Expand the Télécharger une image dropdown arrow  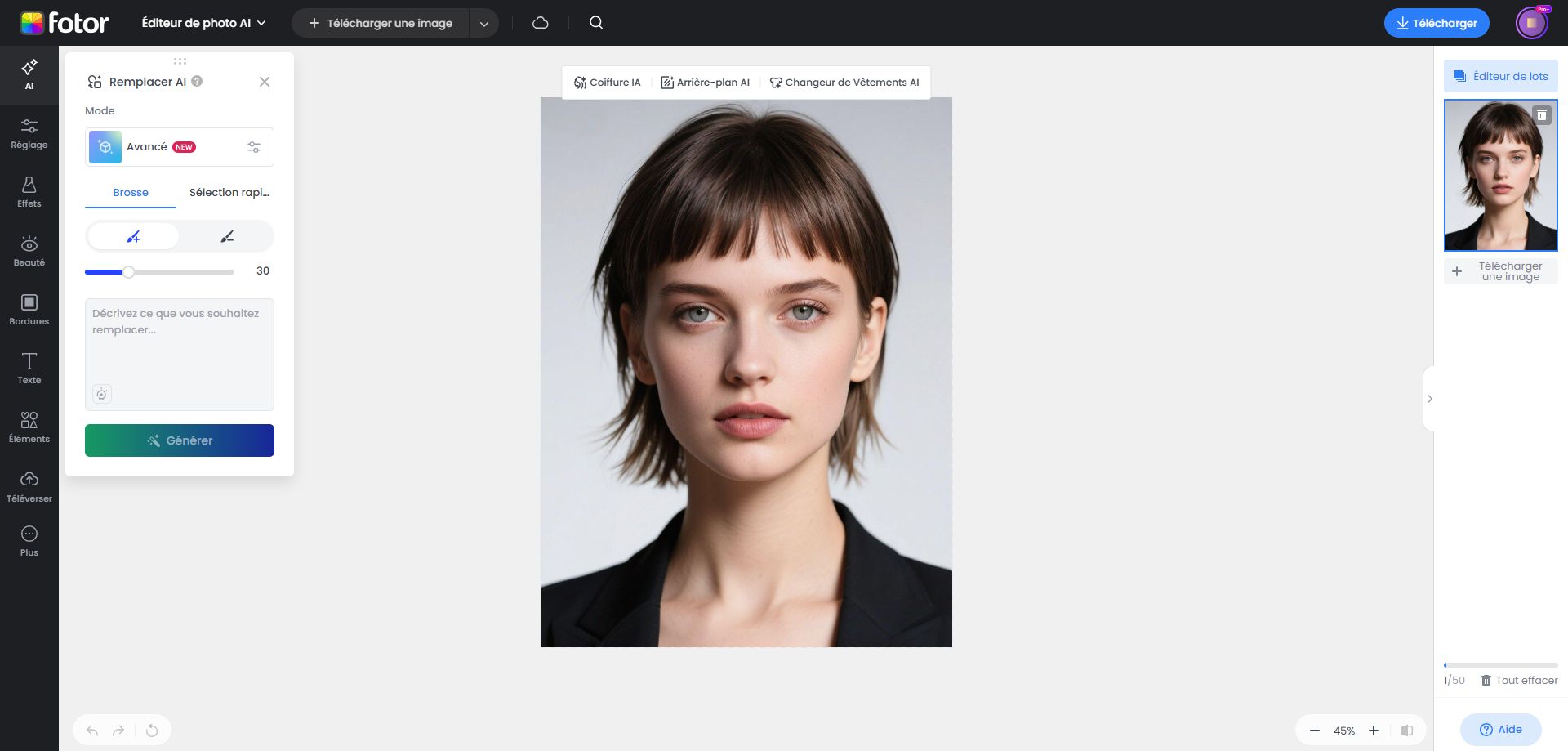[x=484, y=23]
